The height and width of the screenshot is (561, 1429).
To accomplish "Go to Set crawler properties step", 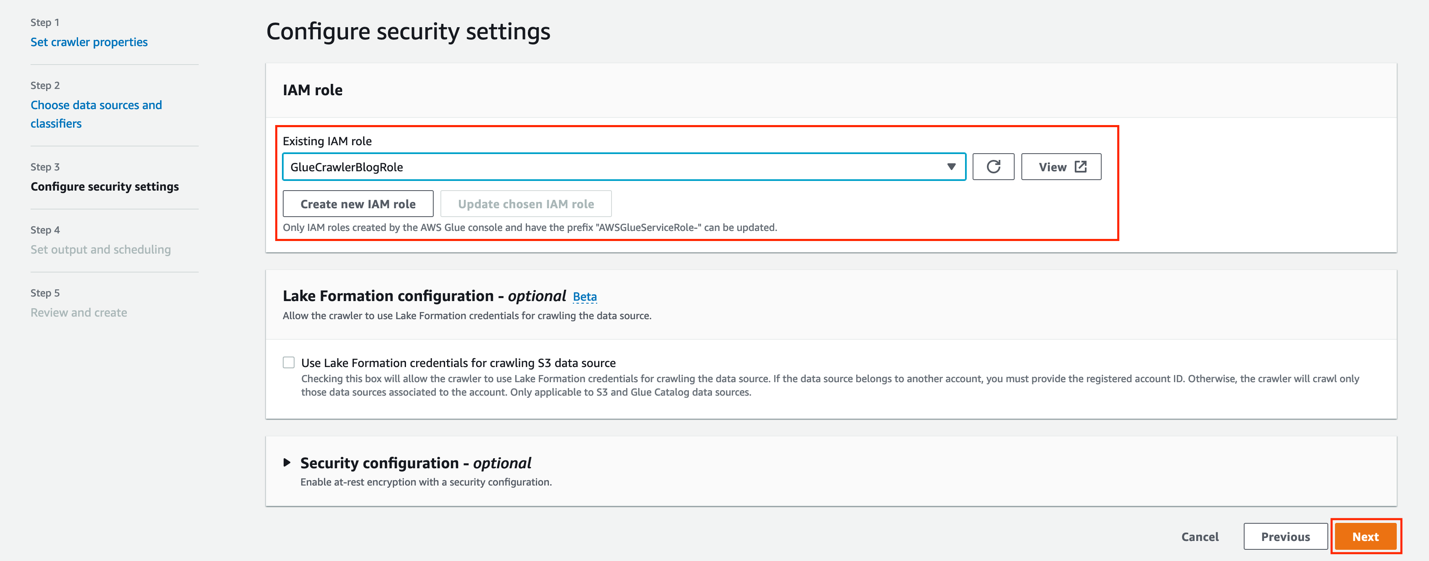I will (89, 42).
